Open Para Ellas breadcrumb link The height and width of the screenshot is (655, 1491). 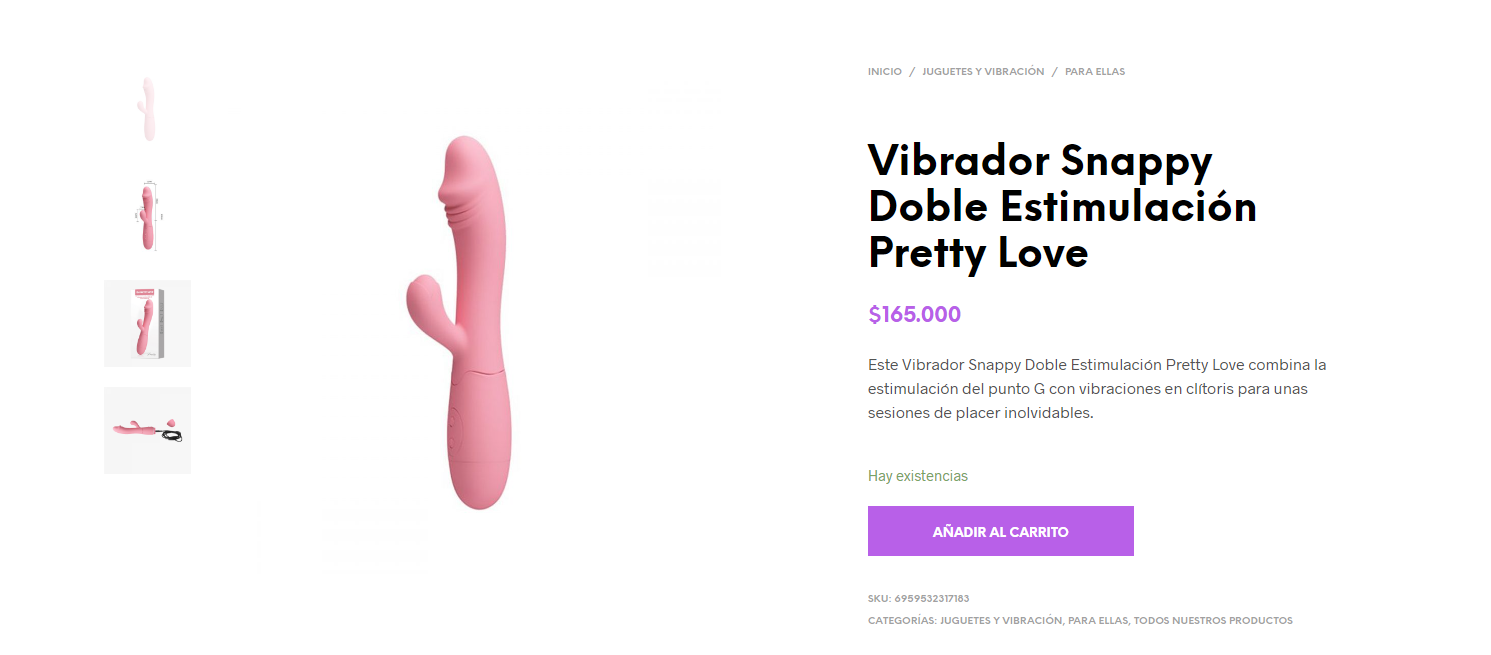[x=1095, y=72]
